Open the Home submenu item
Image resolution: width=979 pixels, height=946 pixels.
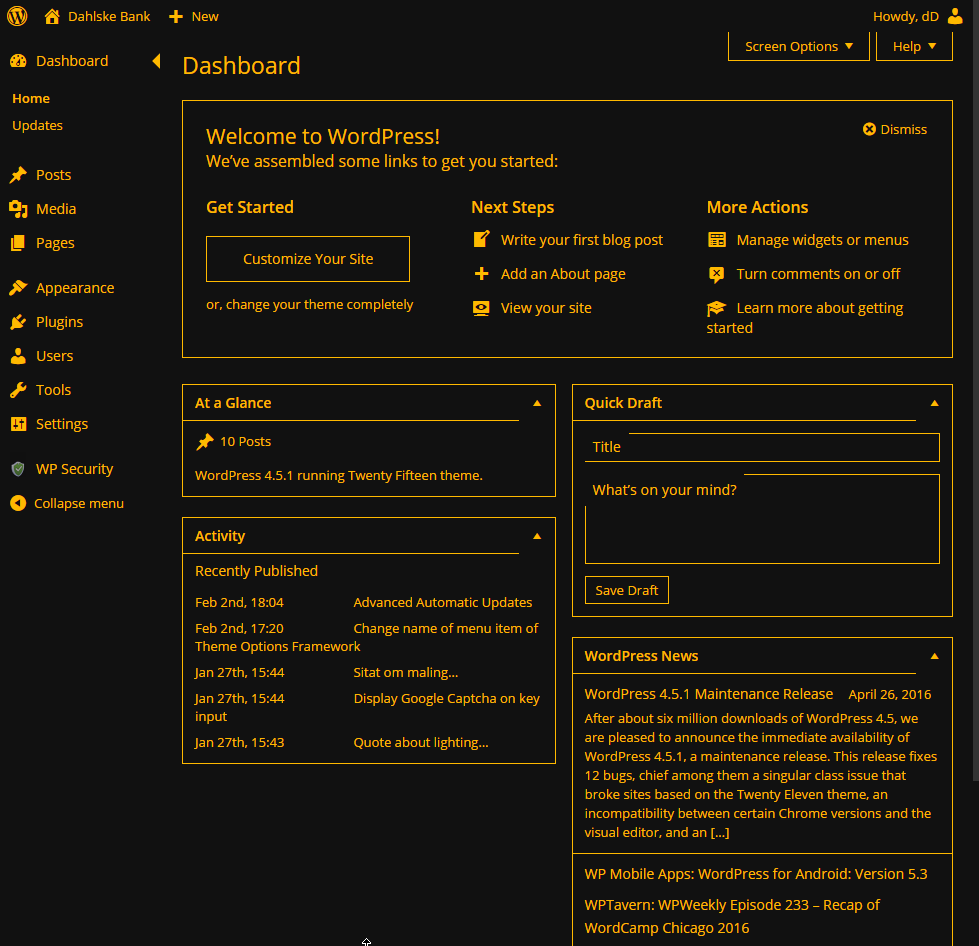click(x=31, y=99)
